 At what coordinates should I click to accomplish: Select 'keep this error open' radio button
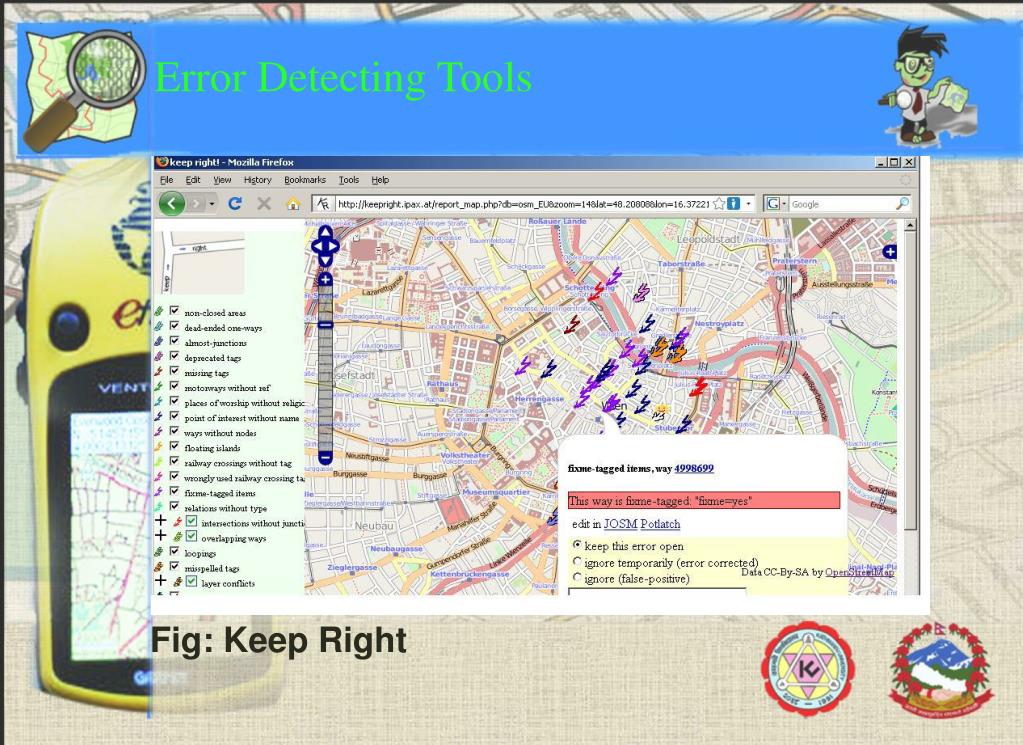click(x=577, y=545)
